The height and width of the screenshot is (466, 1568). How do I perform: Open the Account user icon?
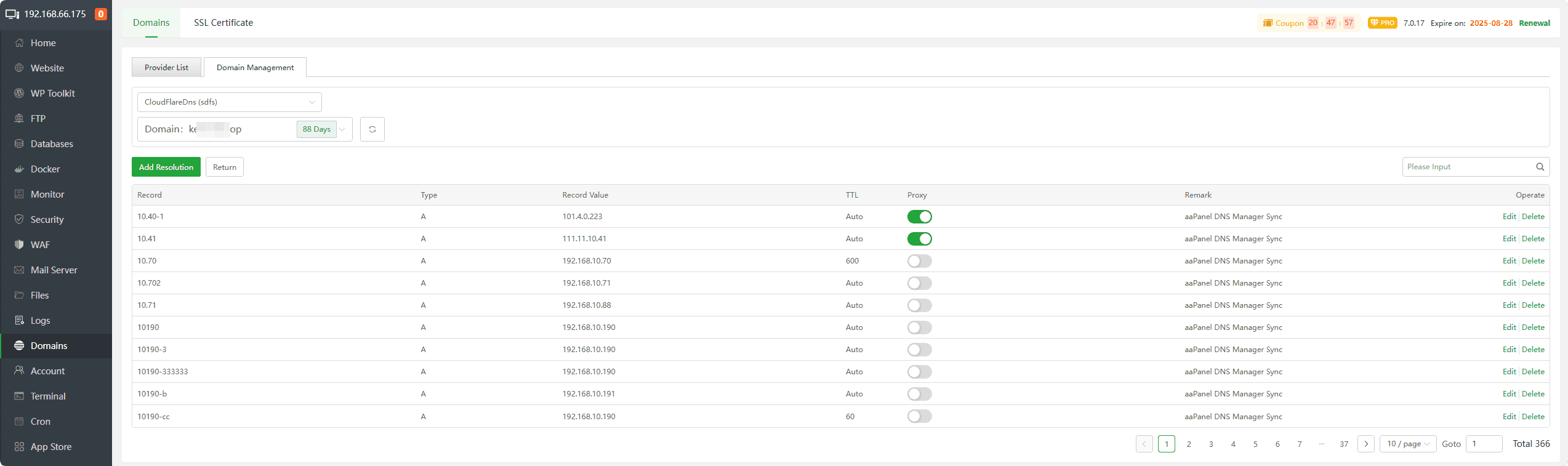pyautogui.click(x=19, y=371)
